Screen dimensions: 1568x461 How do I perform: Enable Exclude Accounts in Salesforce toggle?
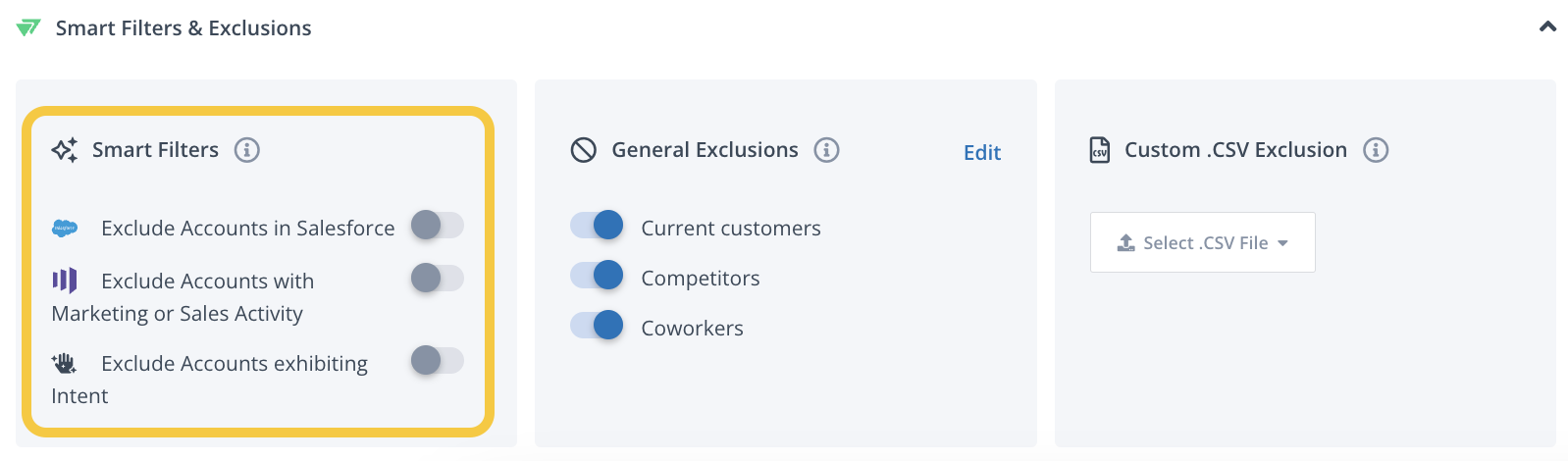pyautogui.click(x=437, y=225)
